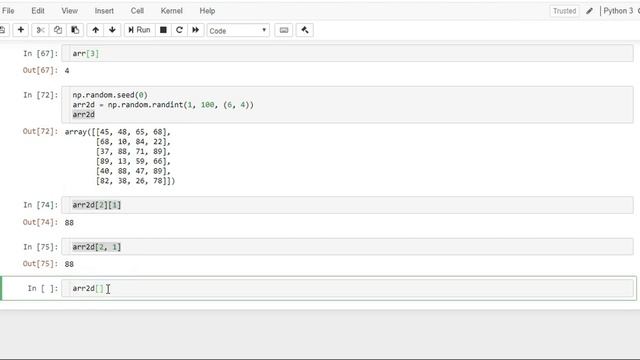Click the Out[67] value 4
This screenshot has width=640, height=360.
coord(67,71)
